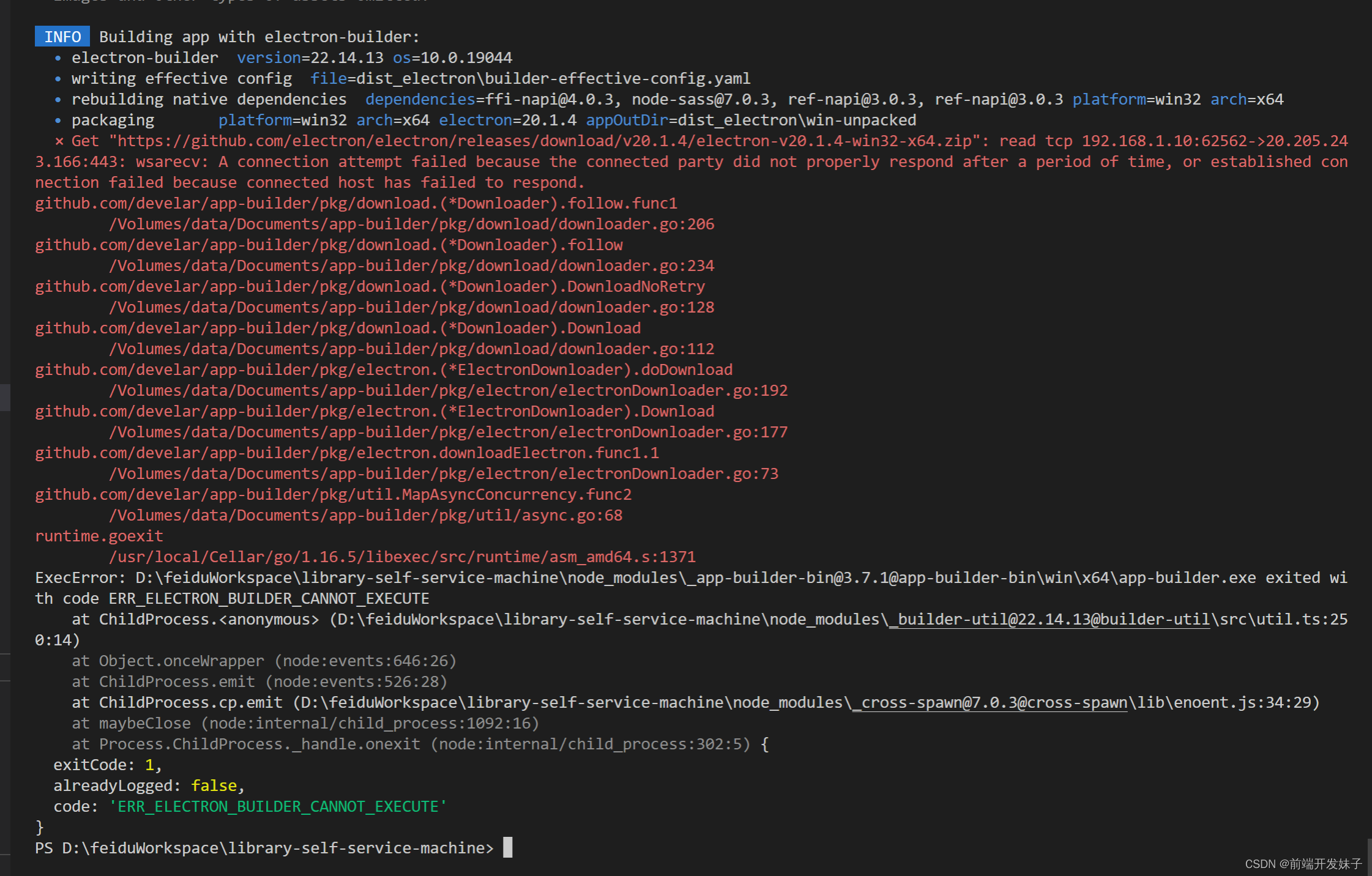Image resolution: width=1372 pixels, height=876 pixels.
Task: Open the underlined _cross-spawn@7.0.3@cross-spawn path
Action: (x=990, y=703)
